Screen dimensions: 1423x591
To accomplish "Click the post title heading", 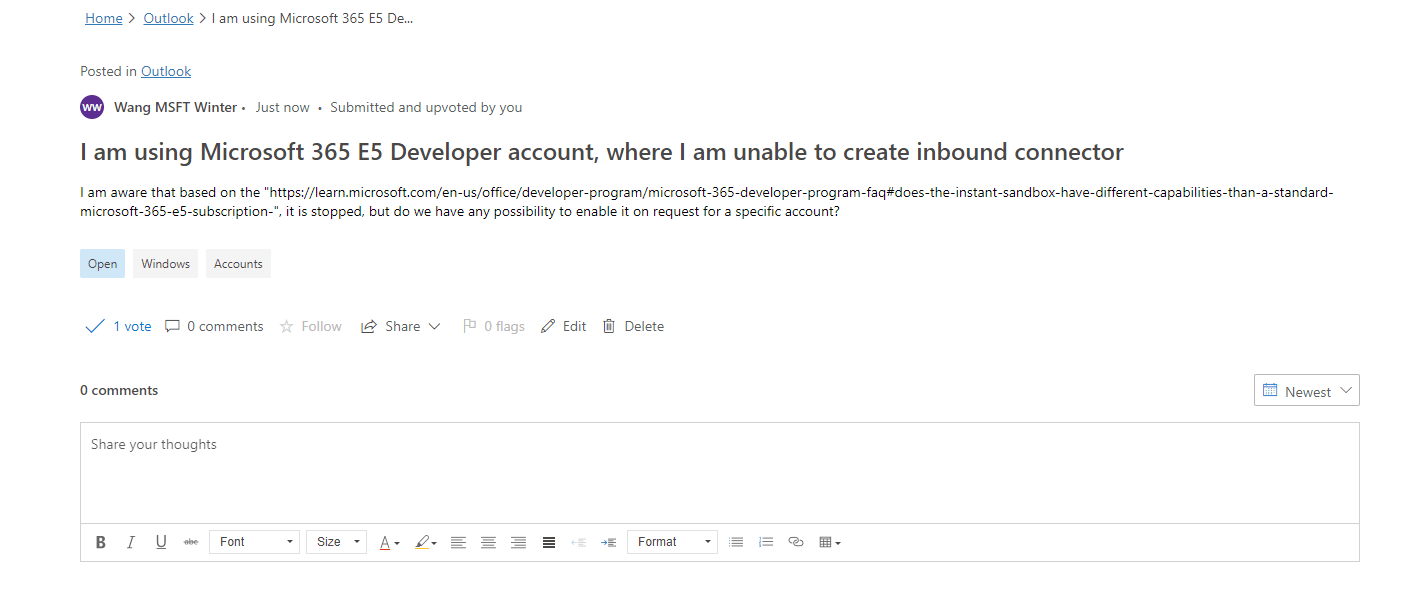I will tap(602, 152).
